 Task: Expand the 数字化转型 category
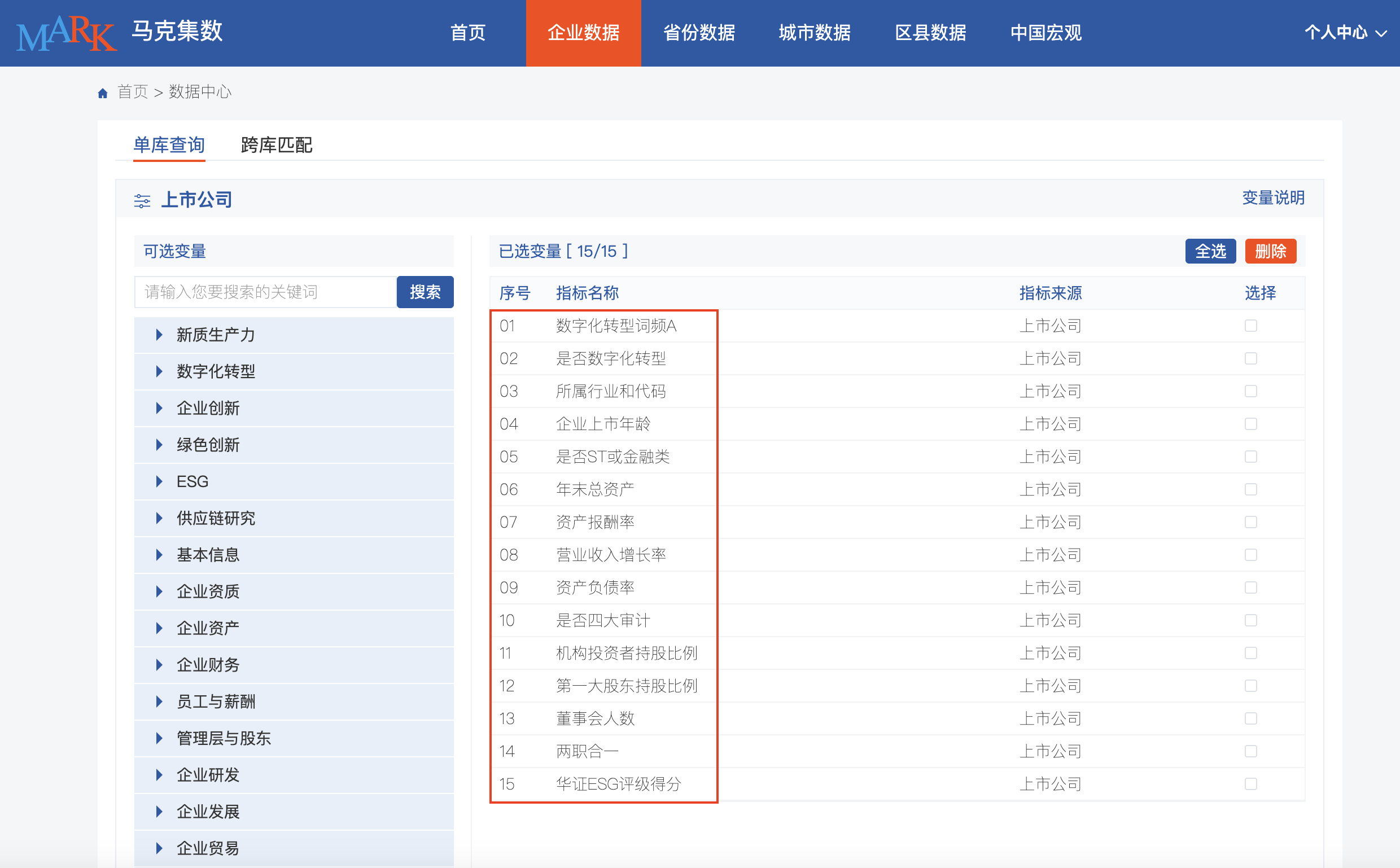(294, 371)
